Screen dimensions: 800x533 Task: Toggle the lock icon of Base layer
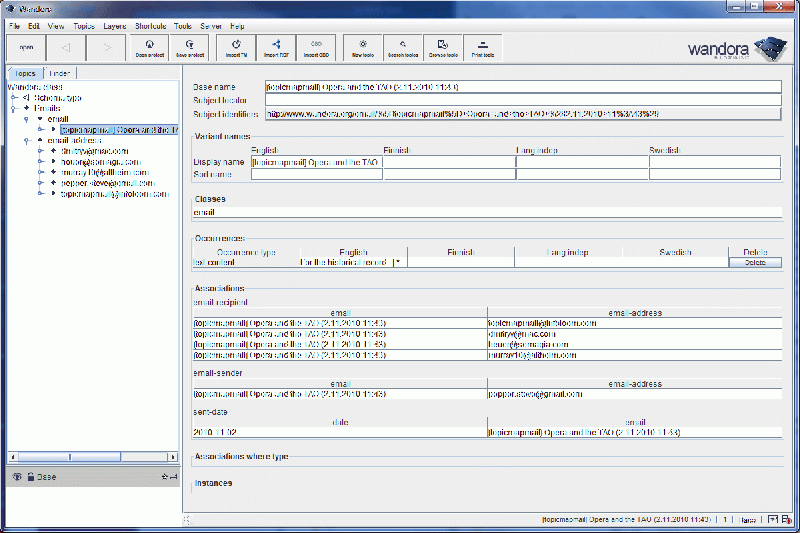[x=30, y=477]
